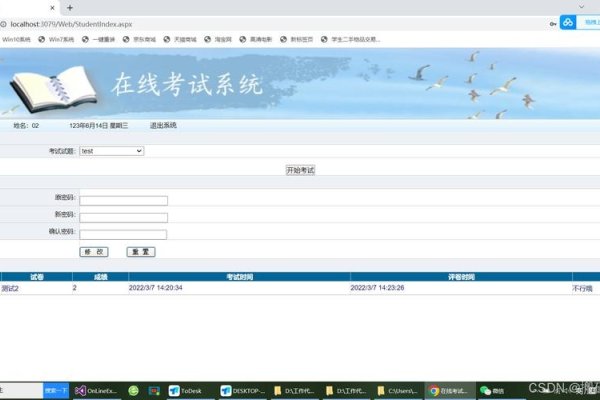
Task: Open the Win7系统 bookmark
Action: 56,39
